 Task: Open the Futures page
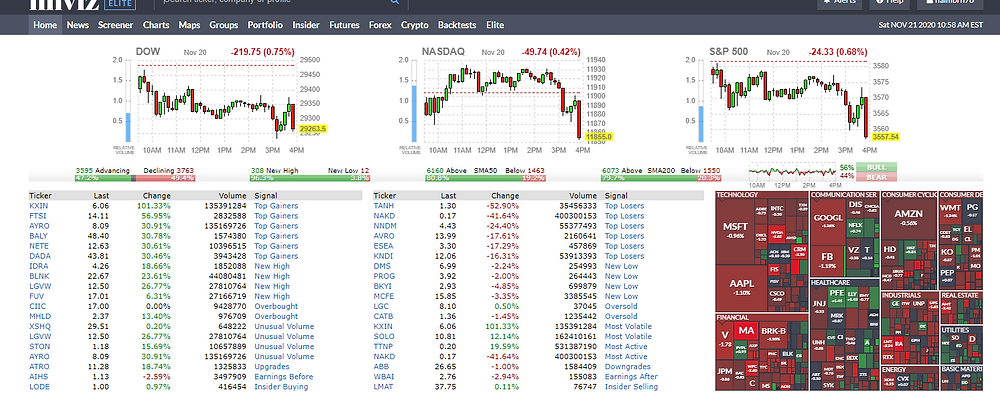344,25
